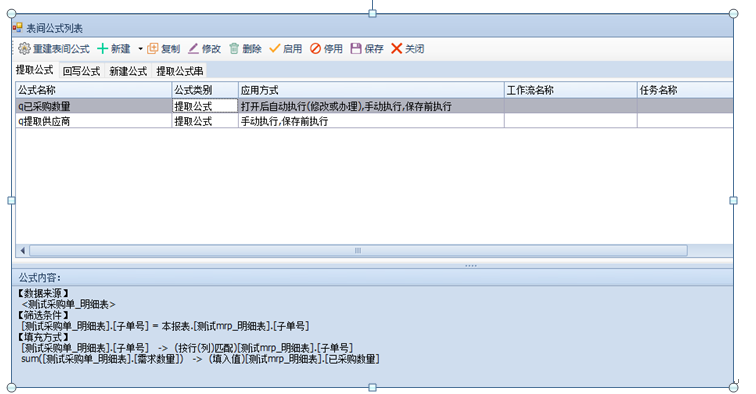Image resolution: width=756 pixels, height=394 pixels.
Task: Open the 提取公式串 tab
Action: [x=180, y=71]
